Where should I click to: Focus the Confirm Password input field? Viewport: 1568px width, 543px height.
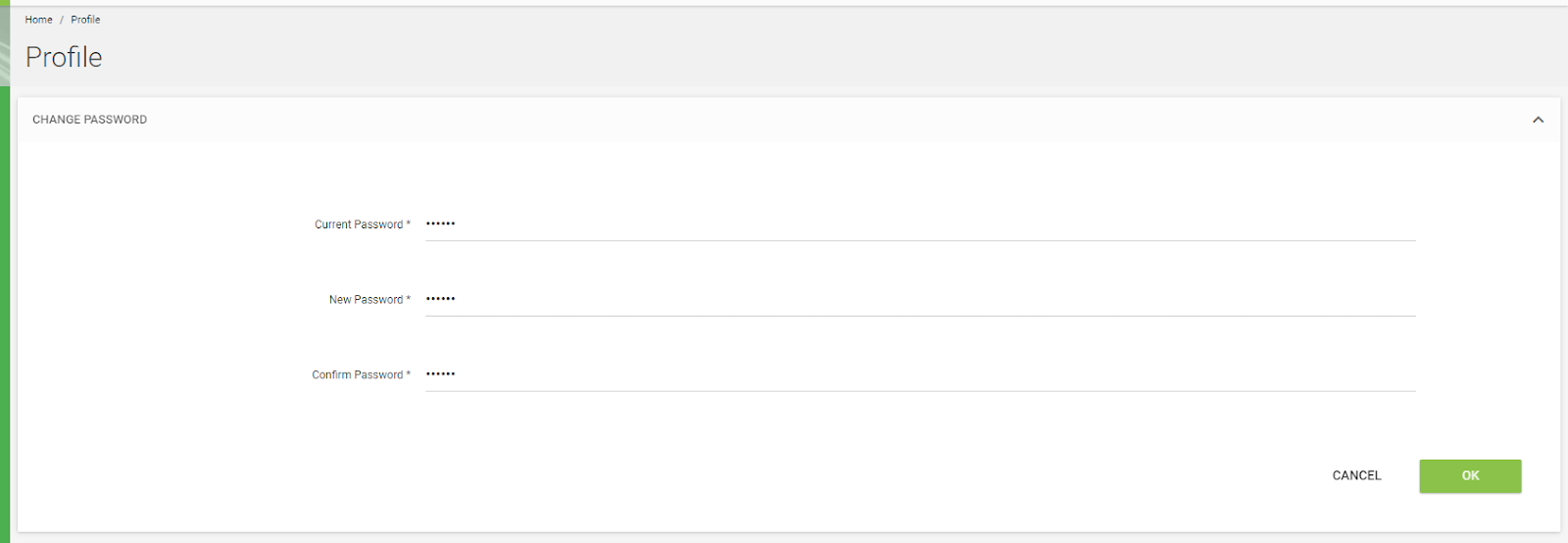pyautogui.click(x=920, y=374)
